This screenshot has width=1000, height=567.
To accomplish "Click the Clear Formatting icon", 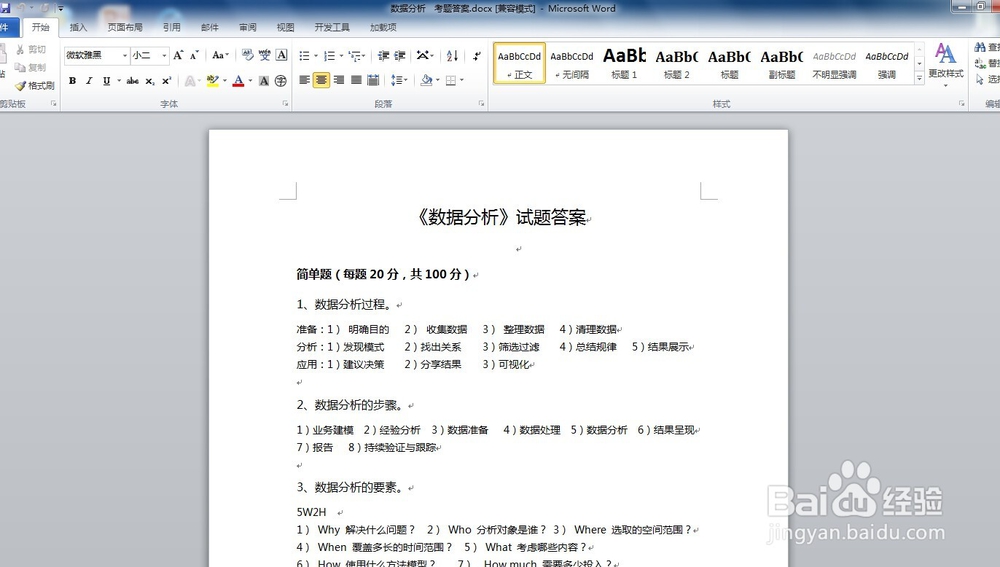I will 247,55.
